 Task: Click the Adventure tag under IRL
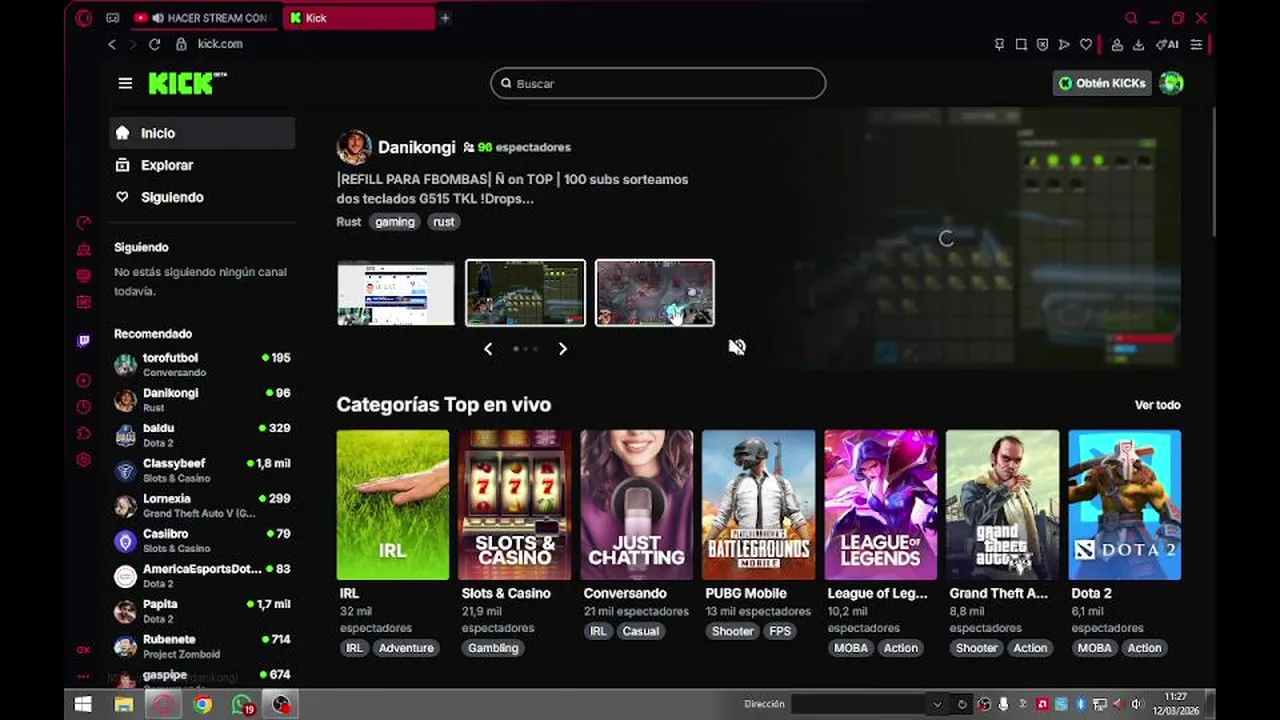click(406, 648)
